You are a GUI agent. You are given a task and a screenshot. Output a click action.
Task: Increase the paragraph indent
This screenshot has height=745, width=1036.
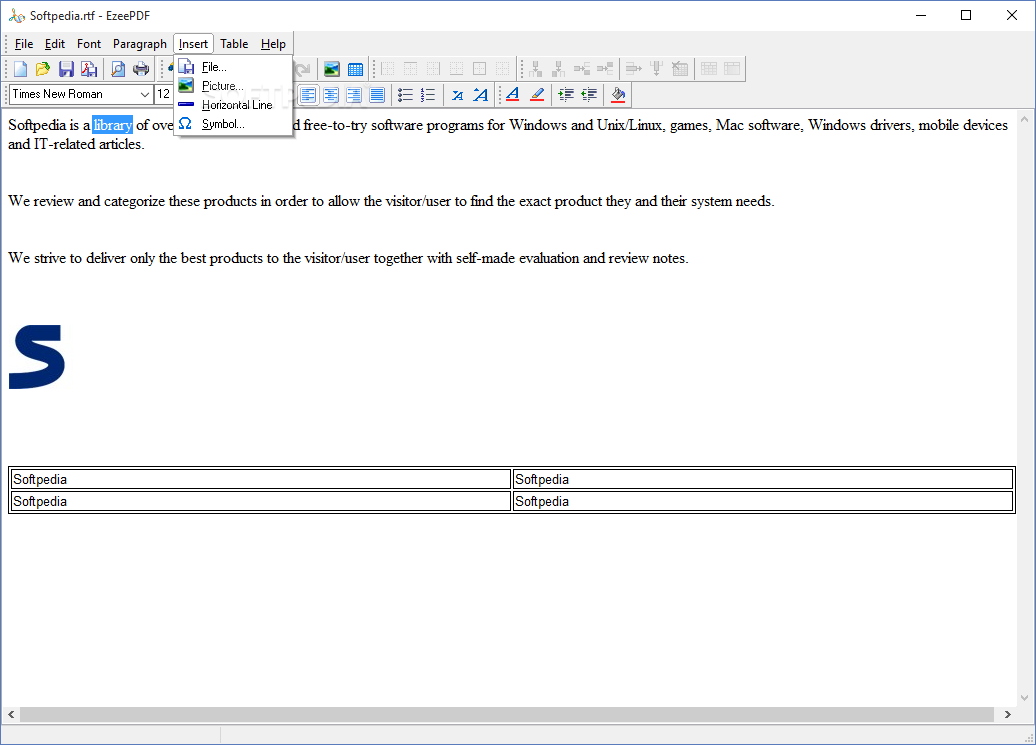click(566, 95)
